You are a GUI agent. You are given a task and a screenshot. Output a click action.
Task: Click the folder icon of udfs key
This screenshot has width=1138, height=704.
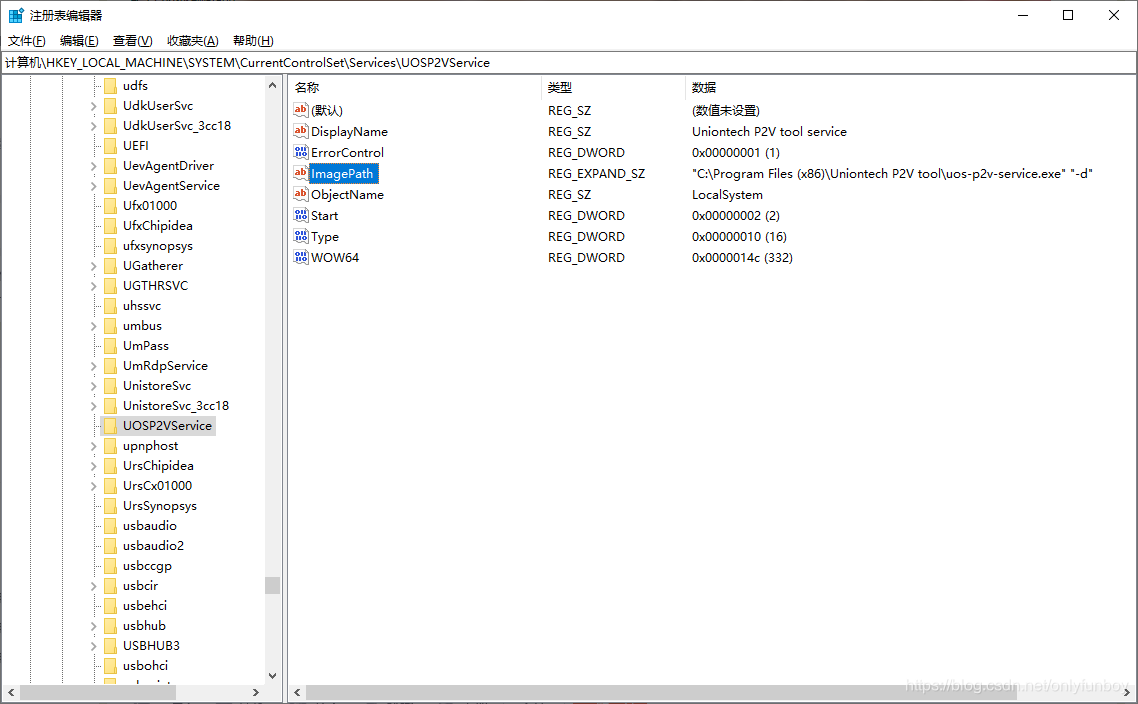110,86
